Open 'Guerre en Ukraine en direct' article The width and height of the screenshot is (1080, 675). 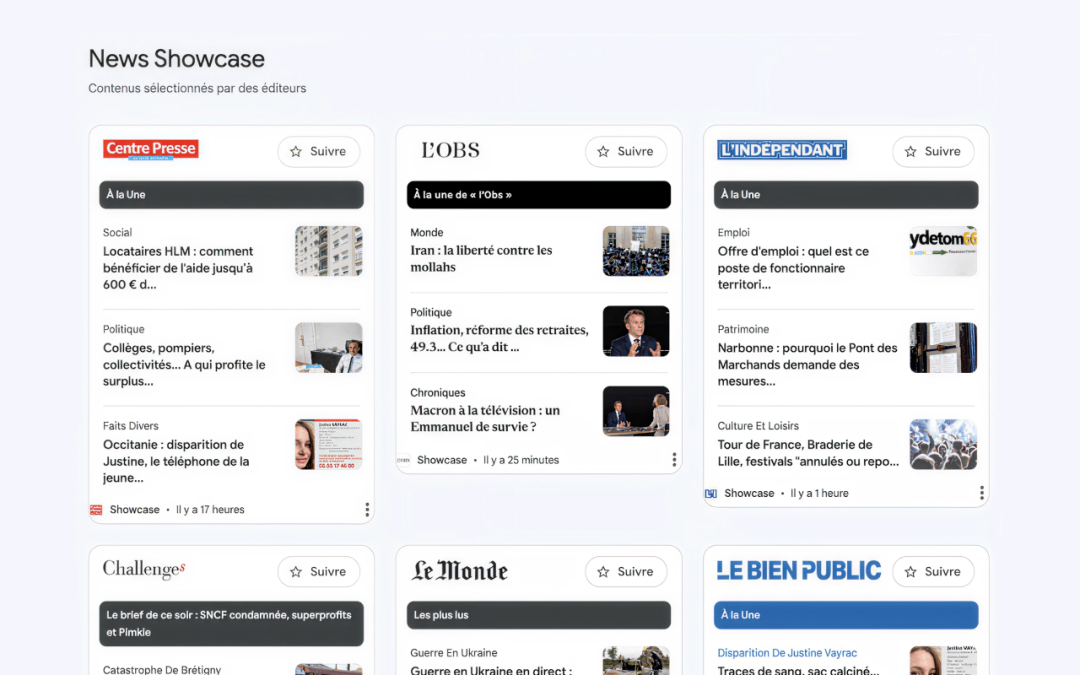tap(491, 670)
